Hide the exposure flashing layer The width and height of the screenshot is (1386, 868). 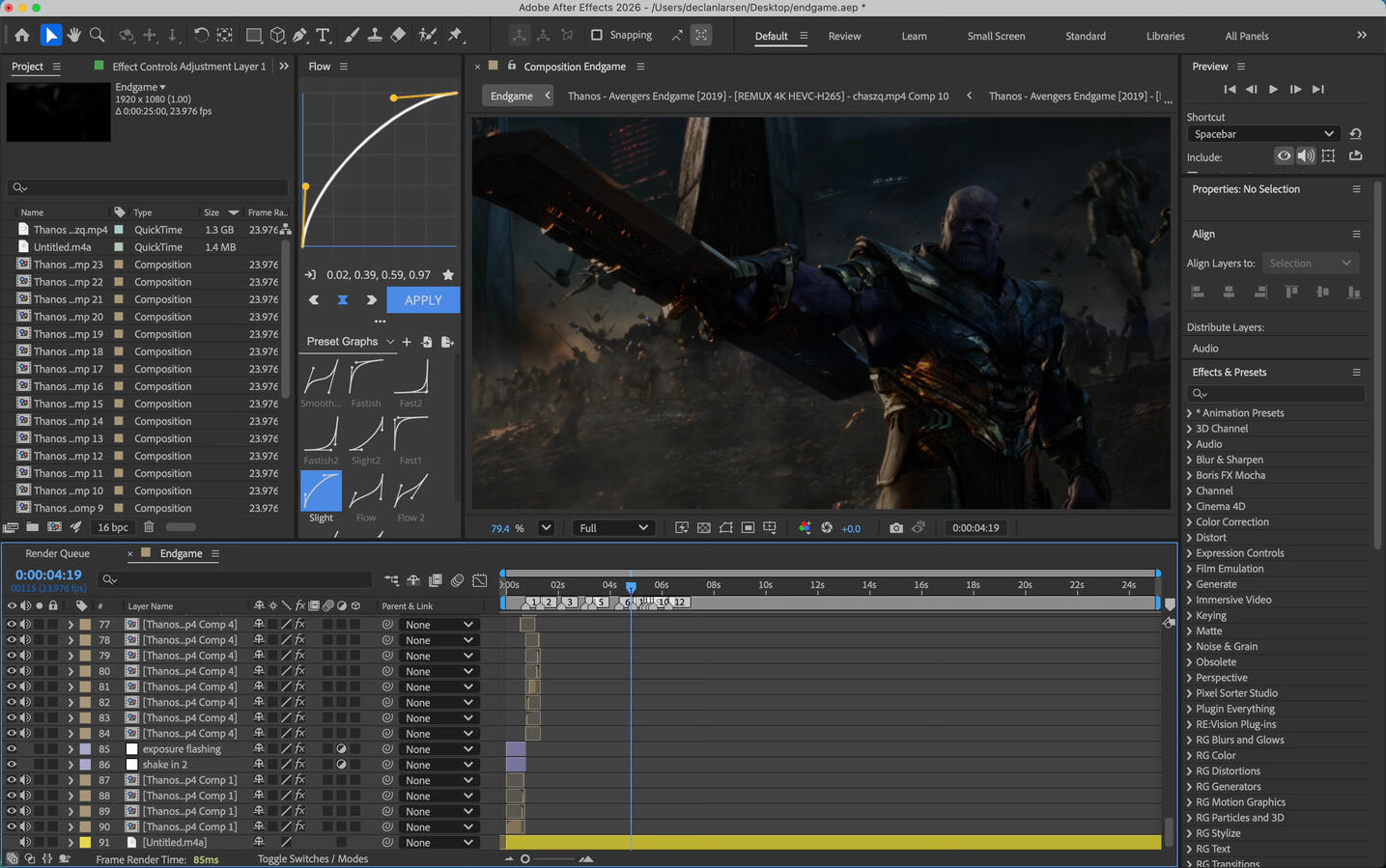click(12, 749)
